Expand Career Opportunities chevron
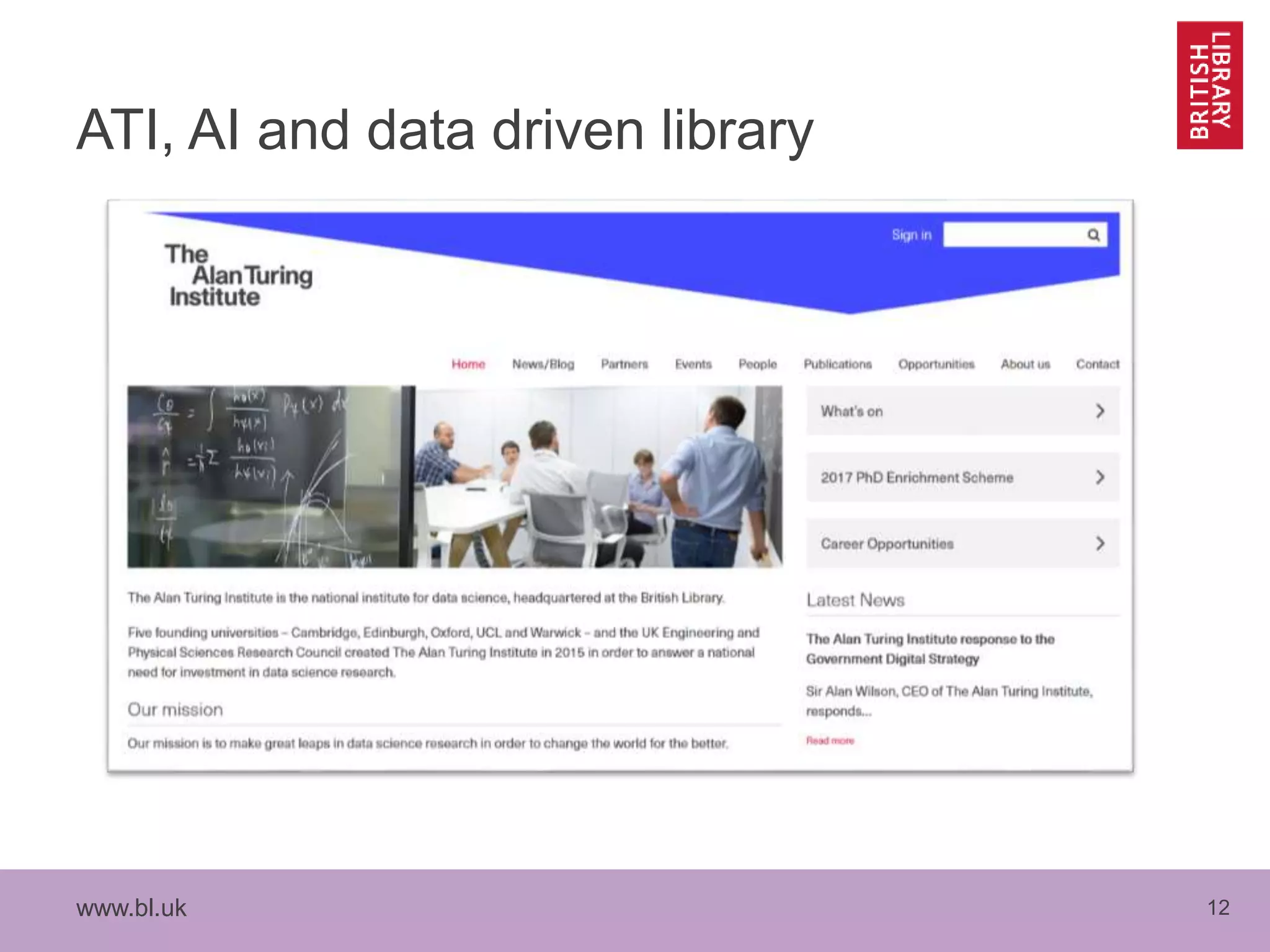The height and width of the screenshot is (952, 1270). coord(1100,544)
